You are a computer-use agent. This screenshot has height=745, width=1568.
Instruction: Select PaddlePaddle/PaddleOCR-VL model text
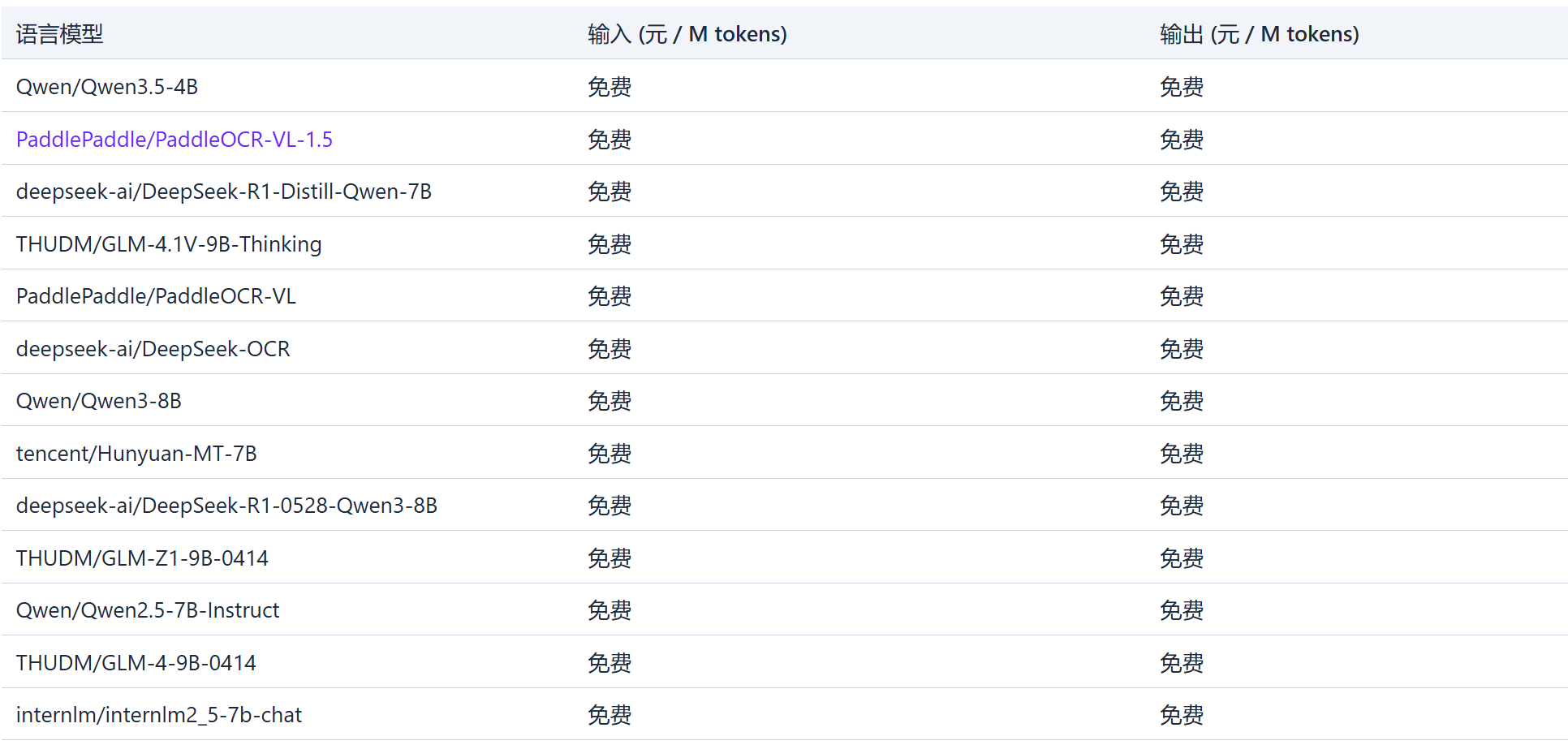(156, 296)
